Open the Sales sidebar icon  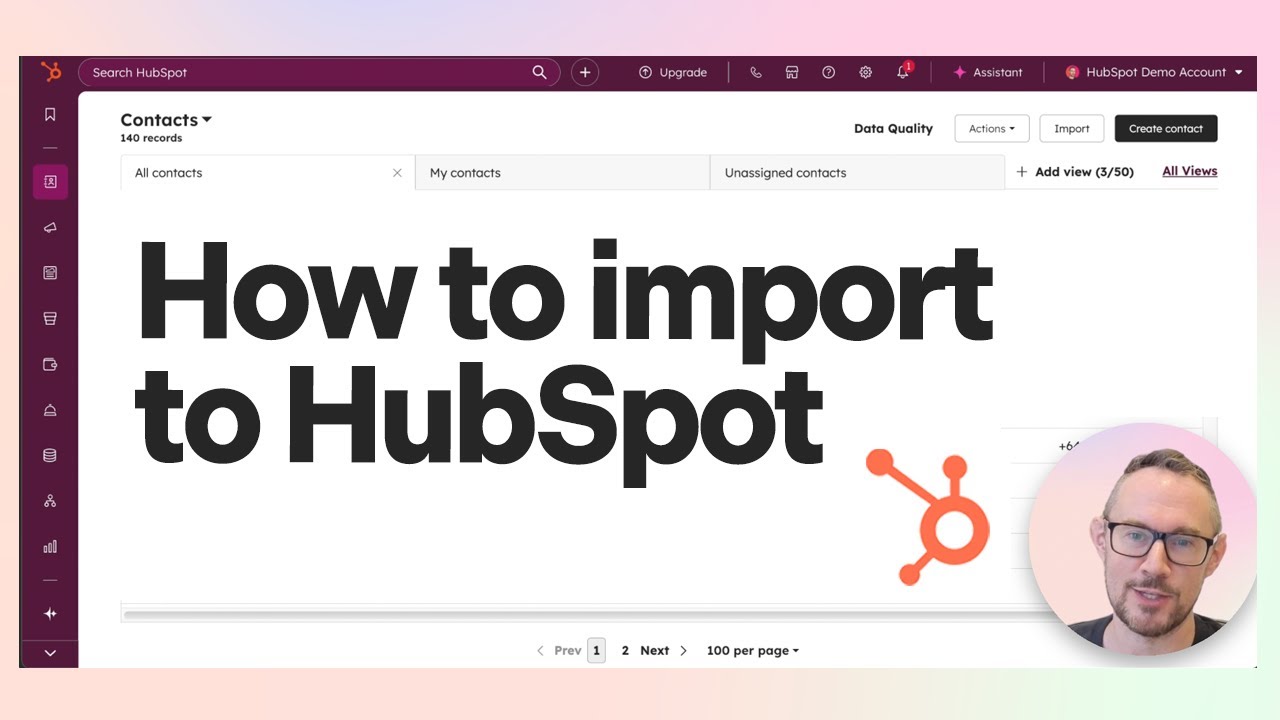pos(50,319)
